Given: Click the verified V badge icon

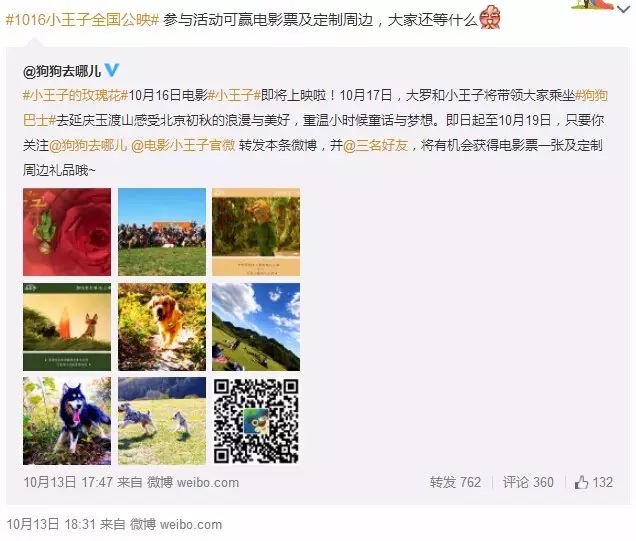Looking at the screenshot, I should [x=112, y=70].
